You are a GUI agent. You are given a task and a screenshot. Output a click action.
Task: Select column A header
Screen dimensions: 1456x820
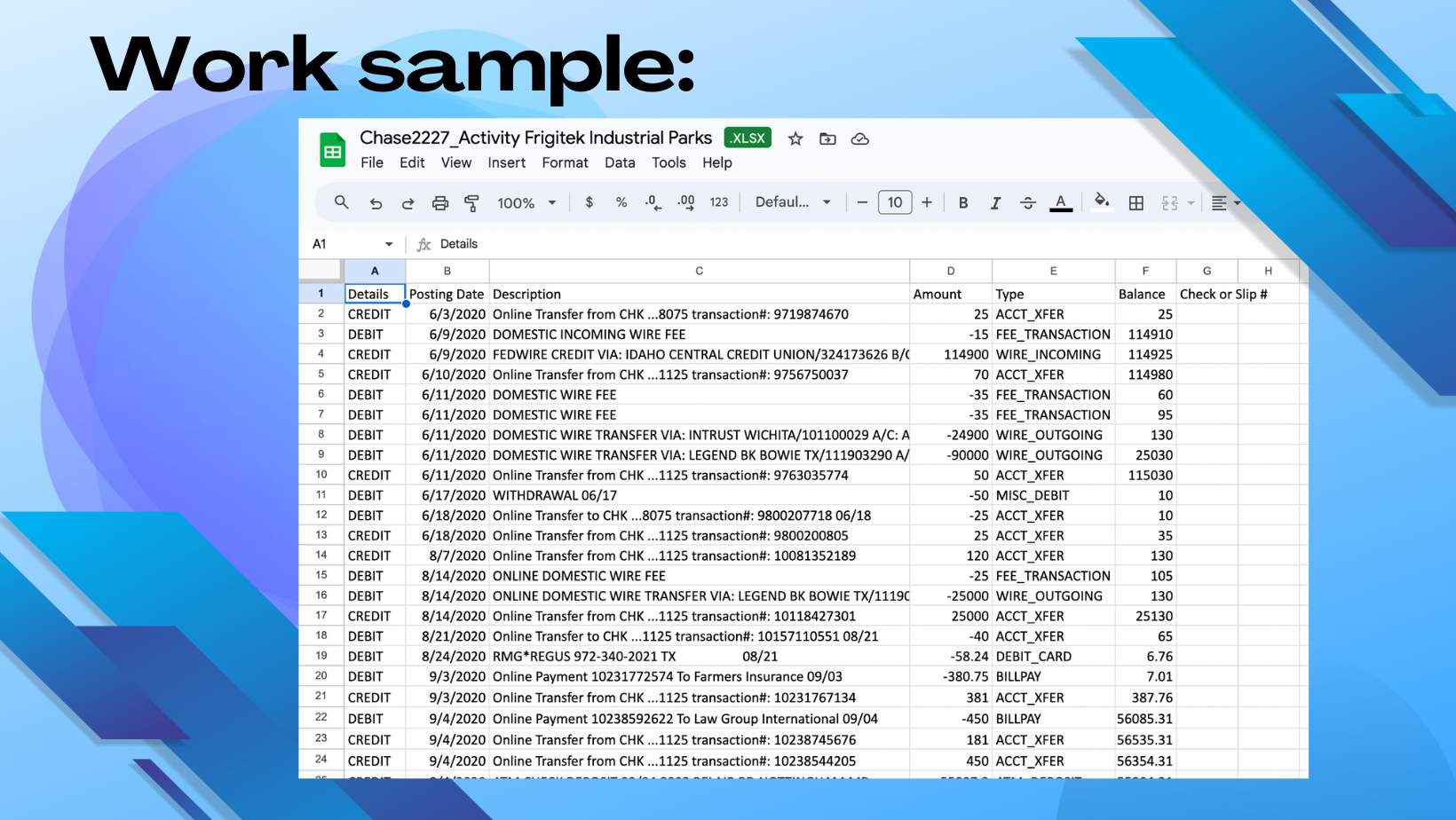375,271
